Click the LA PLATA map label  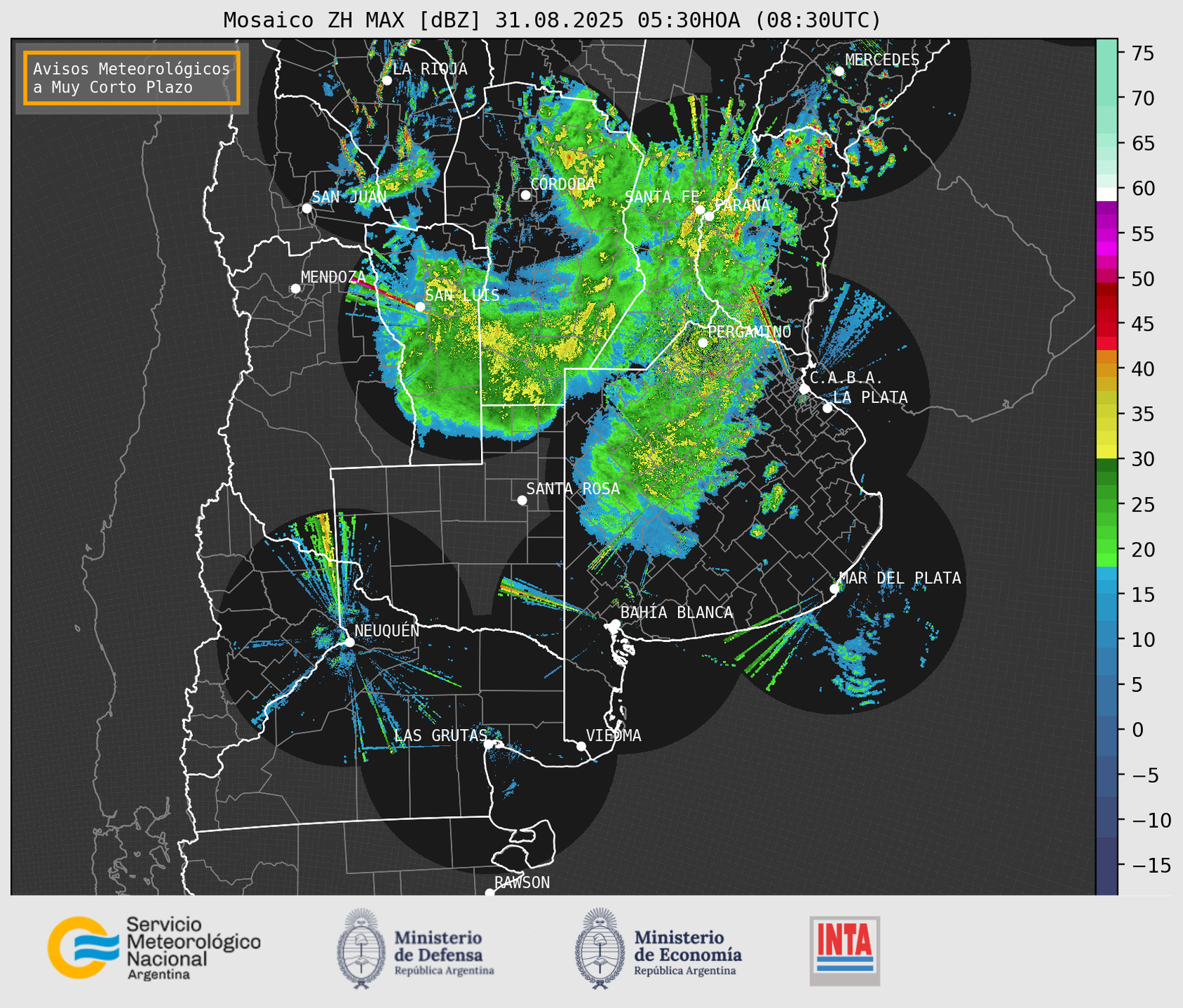coord(870,397)
